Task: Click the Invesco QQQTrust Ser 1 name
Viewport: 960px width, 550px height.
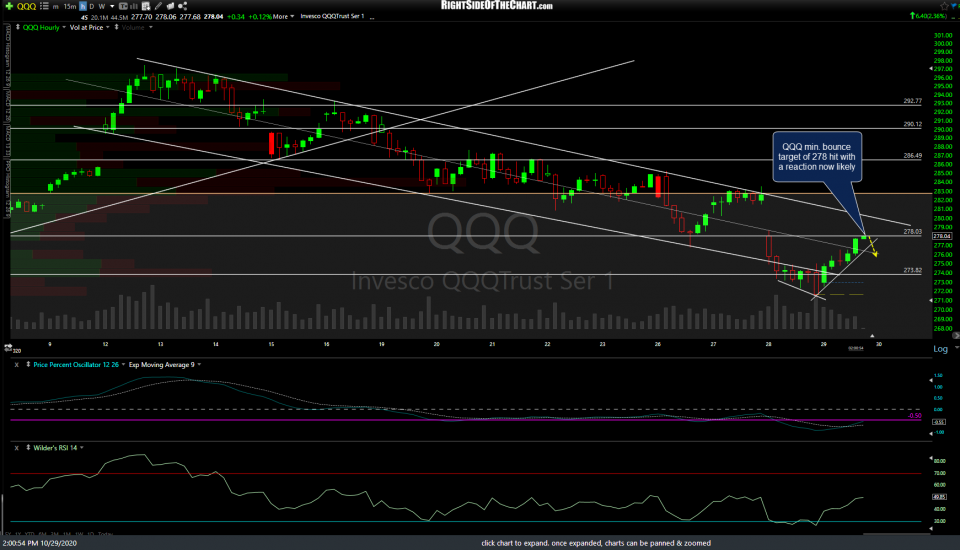Action: pos(332,17)
